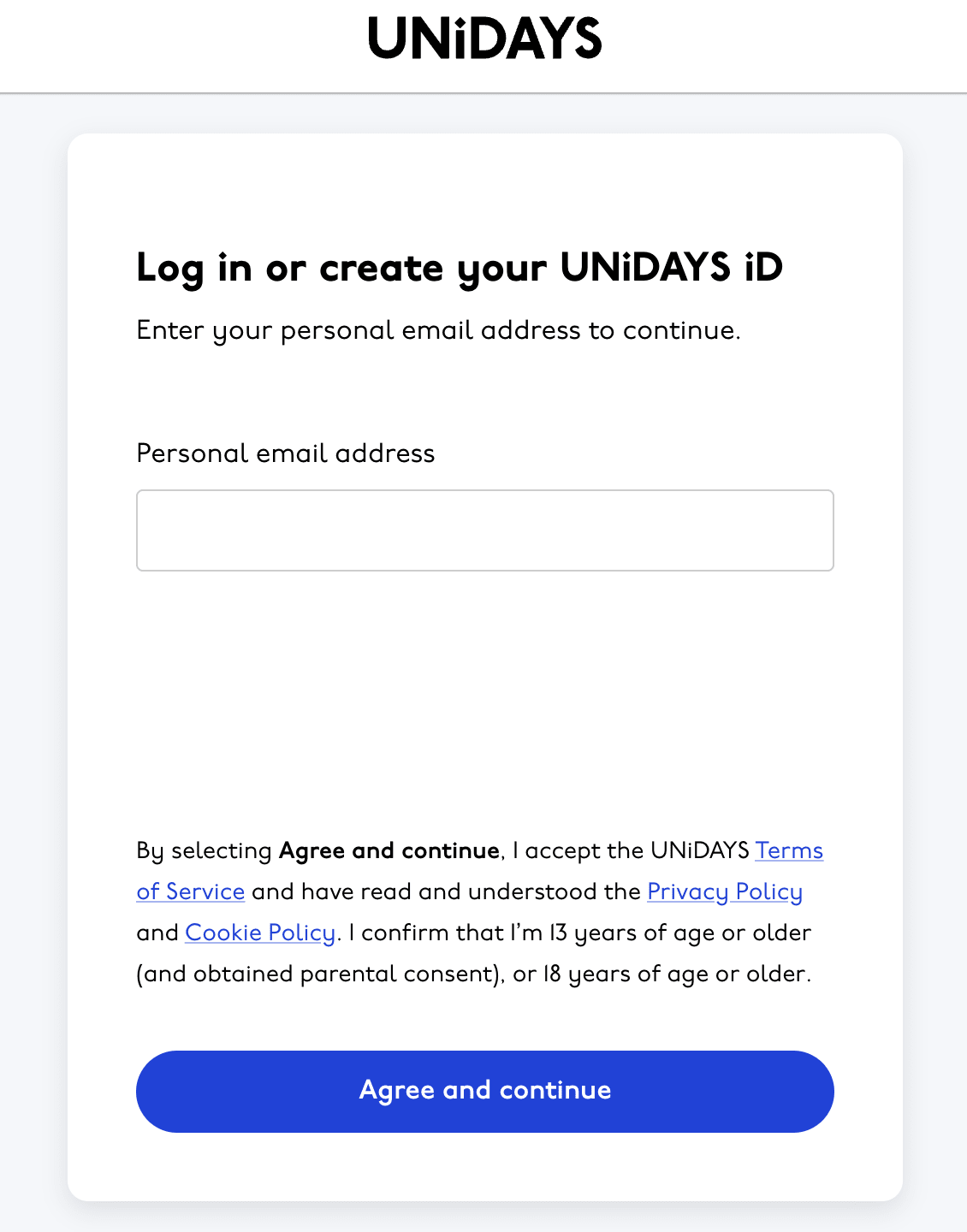
Task: Click the UNiDAYS logo at the top
Action: 484,38
